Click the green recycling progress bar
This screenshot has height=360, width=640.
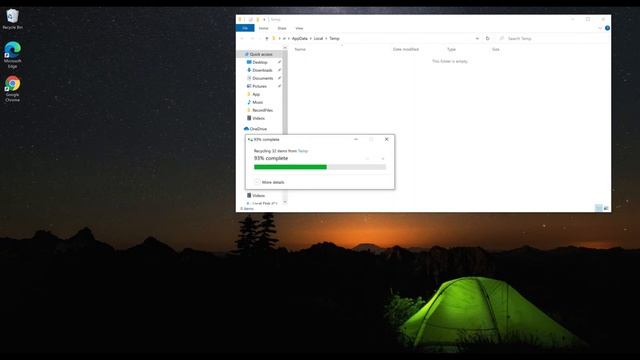coord(290,167)
